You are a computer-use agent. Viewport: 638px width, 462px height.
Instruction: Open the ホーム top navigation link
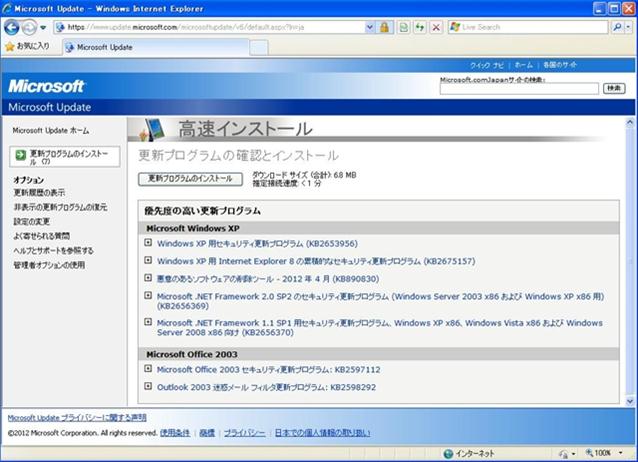pyautogui.click(x=523, y=65)
